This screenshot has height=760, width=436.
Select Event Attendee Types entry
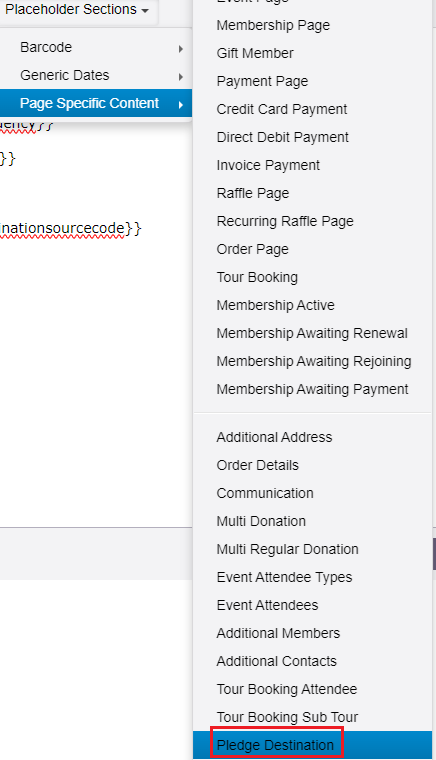(x=312, y=578)
